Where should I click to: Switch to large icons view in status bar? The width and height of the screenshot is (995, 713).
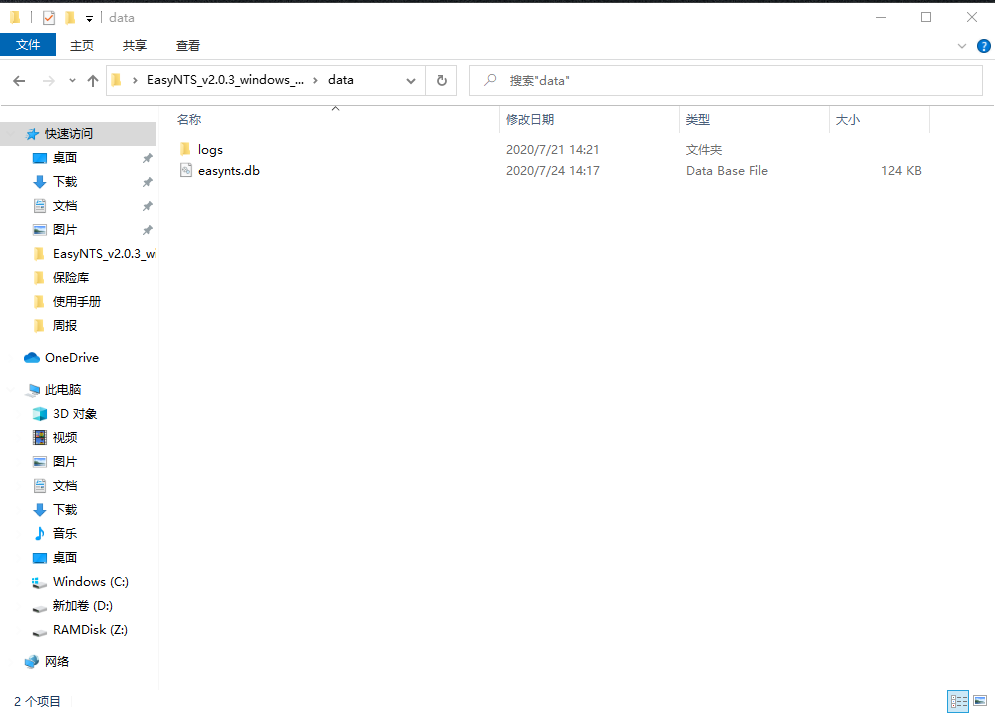980,701
